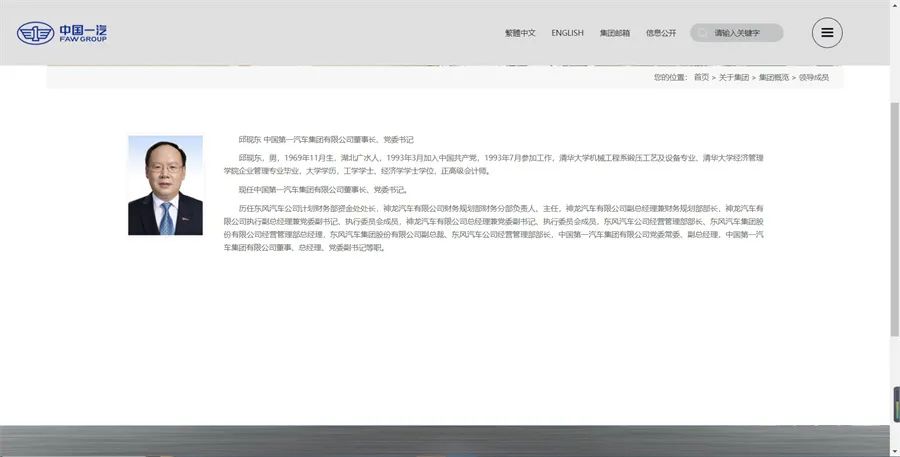Open the floating widget on right edge
900x457 pixels.
click(x=895, y=404)
